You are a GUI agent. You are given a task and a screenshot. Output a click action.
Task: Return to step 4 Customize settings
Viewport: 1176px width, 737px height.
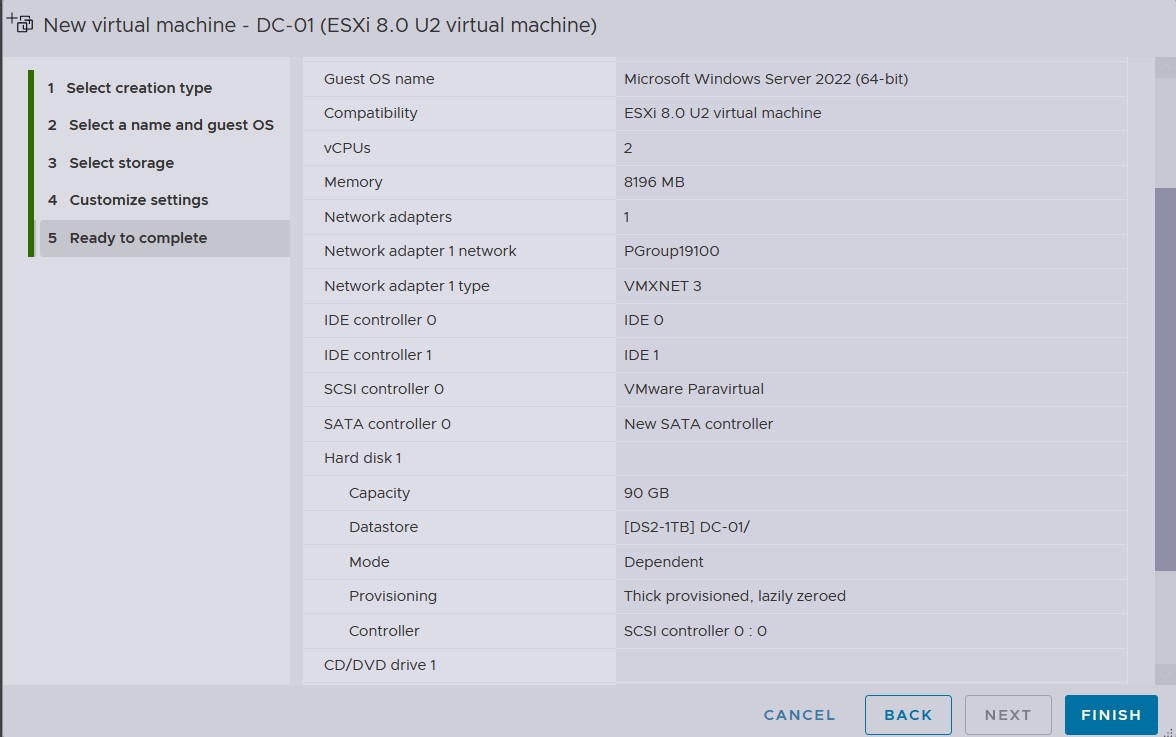click(138, 200)
